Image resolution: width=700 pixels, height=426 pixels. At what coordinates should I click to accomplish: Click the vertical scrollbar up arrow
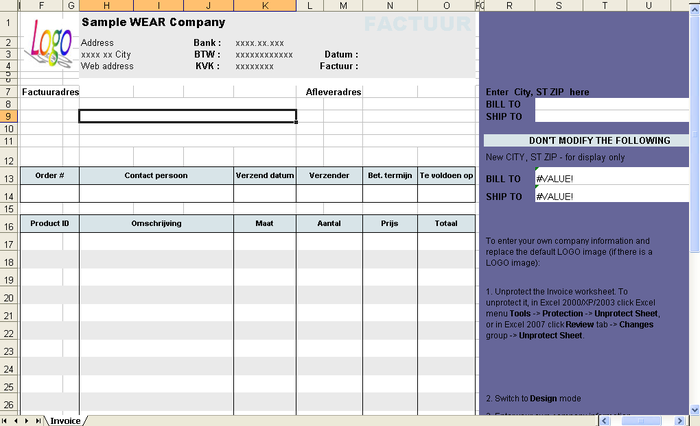click(x=695, y=9)
